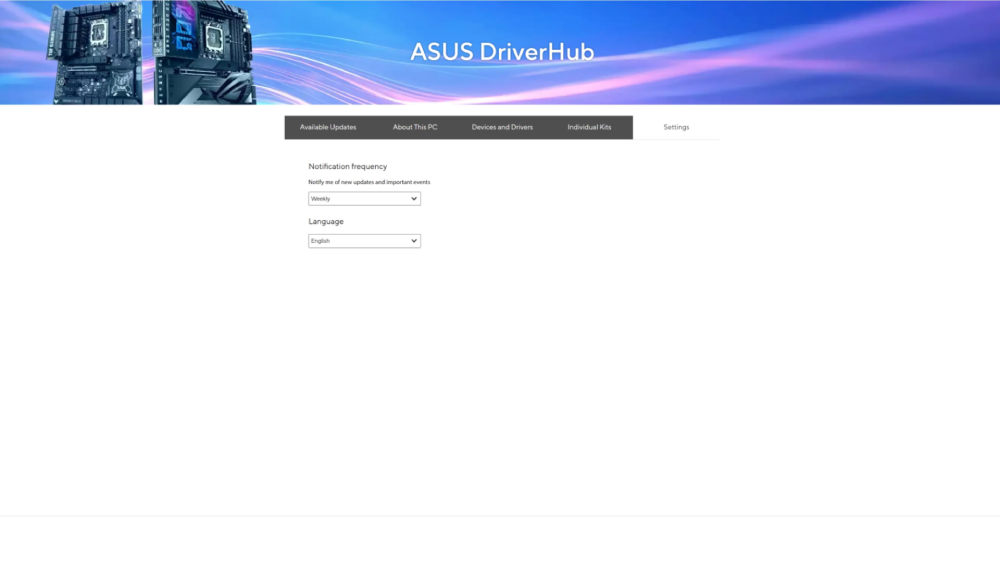Click the Notification frequency heading
The height and width of the screenshot is (563, 1000).
[x=347, y=166]
